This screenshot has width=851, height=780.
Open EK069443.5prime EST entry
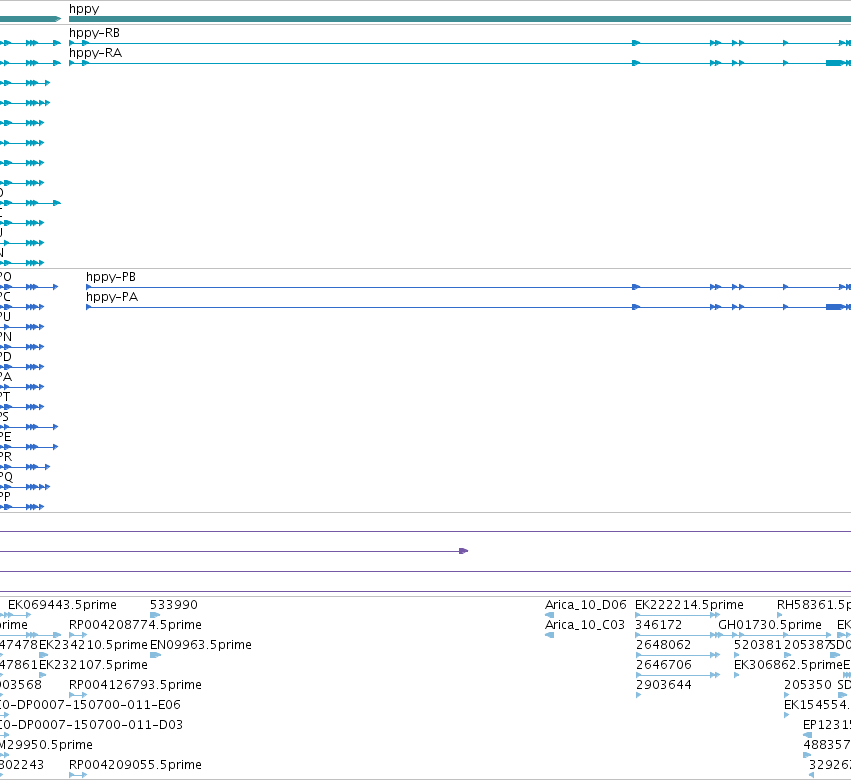click(x=62, y=605)
